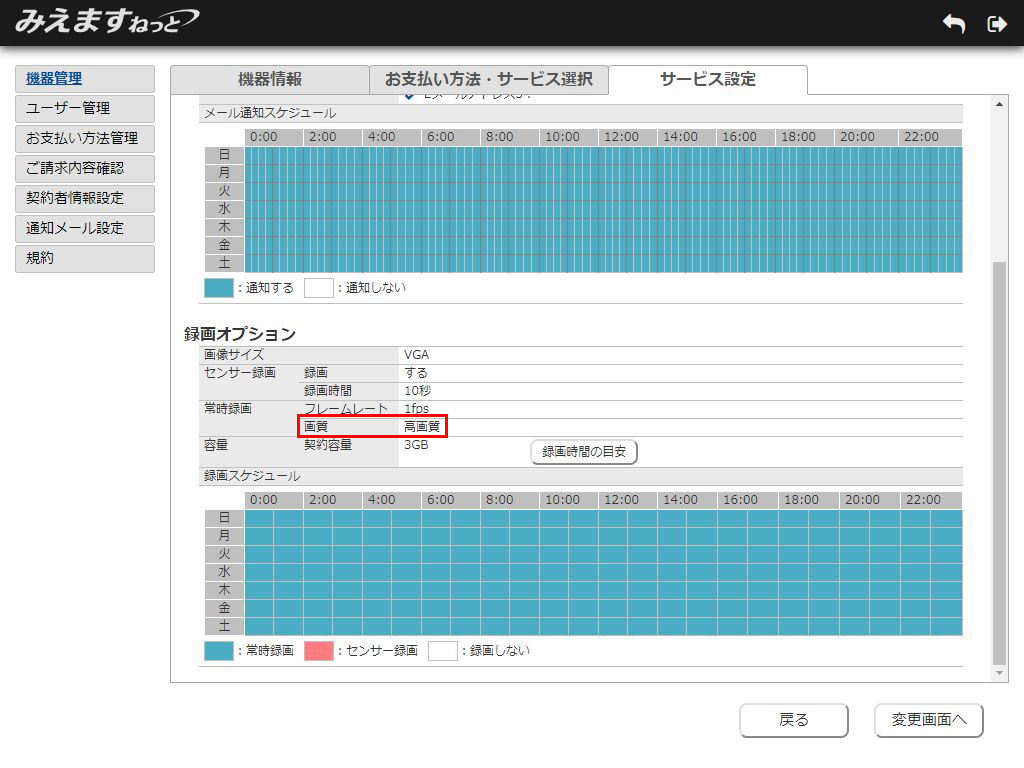This screenshot has height=768, width=1024.
Task: Click the pink センサー録画 legend swatch
Action: pyautogui.click(x=318, y=651)
